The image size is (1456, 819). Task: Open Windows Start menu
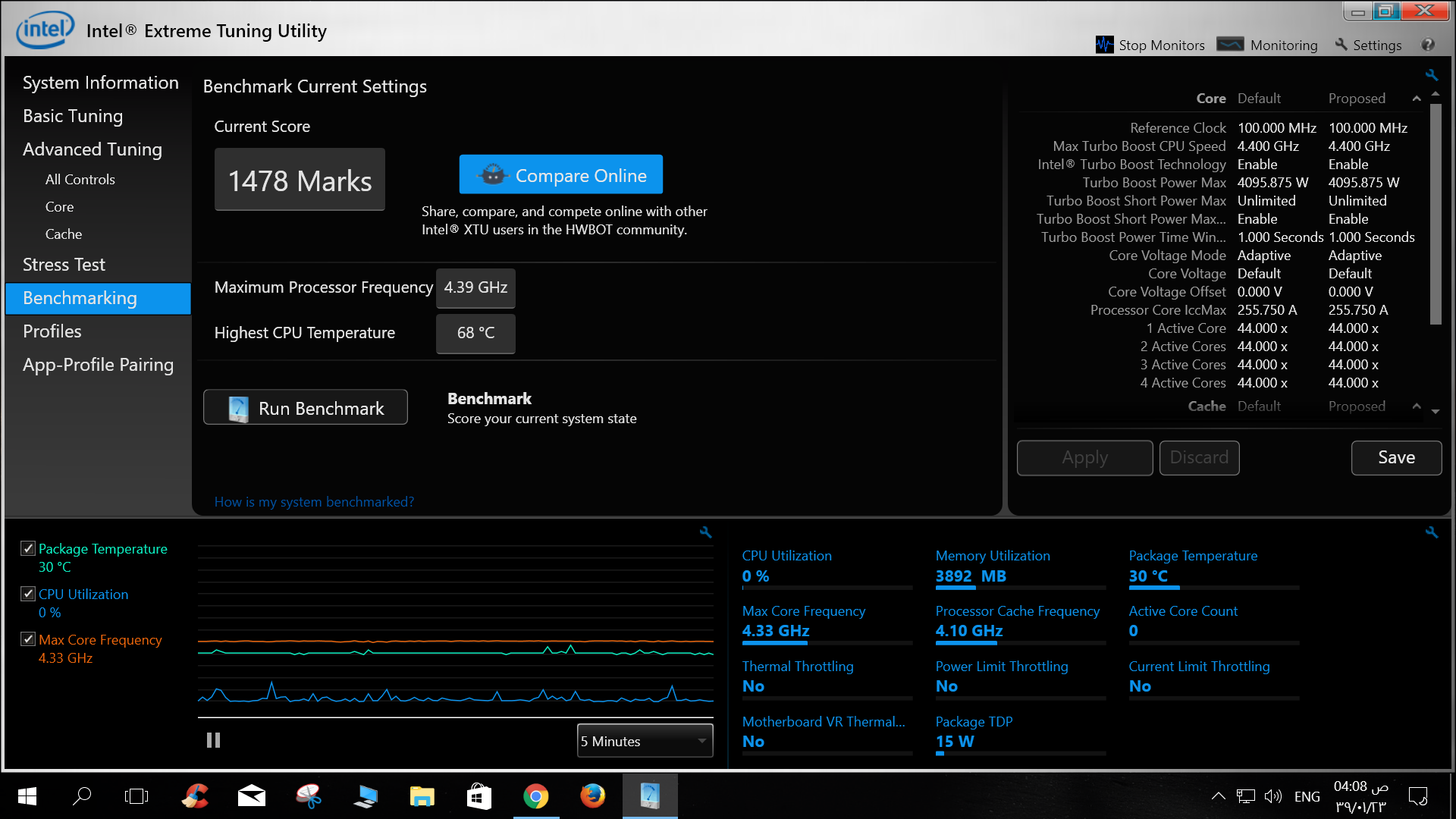[x=27, y=796]
